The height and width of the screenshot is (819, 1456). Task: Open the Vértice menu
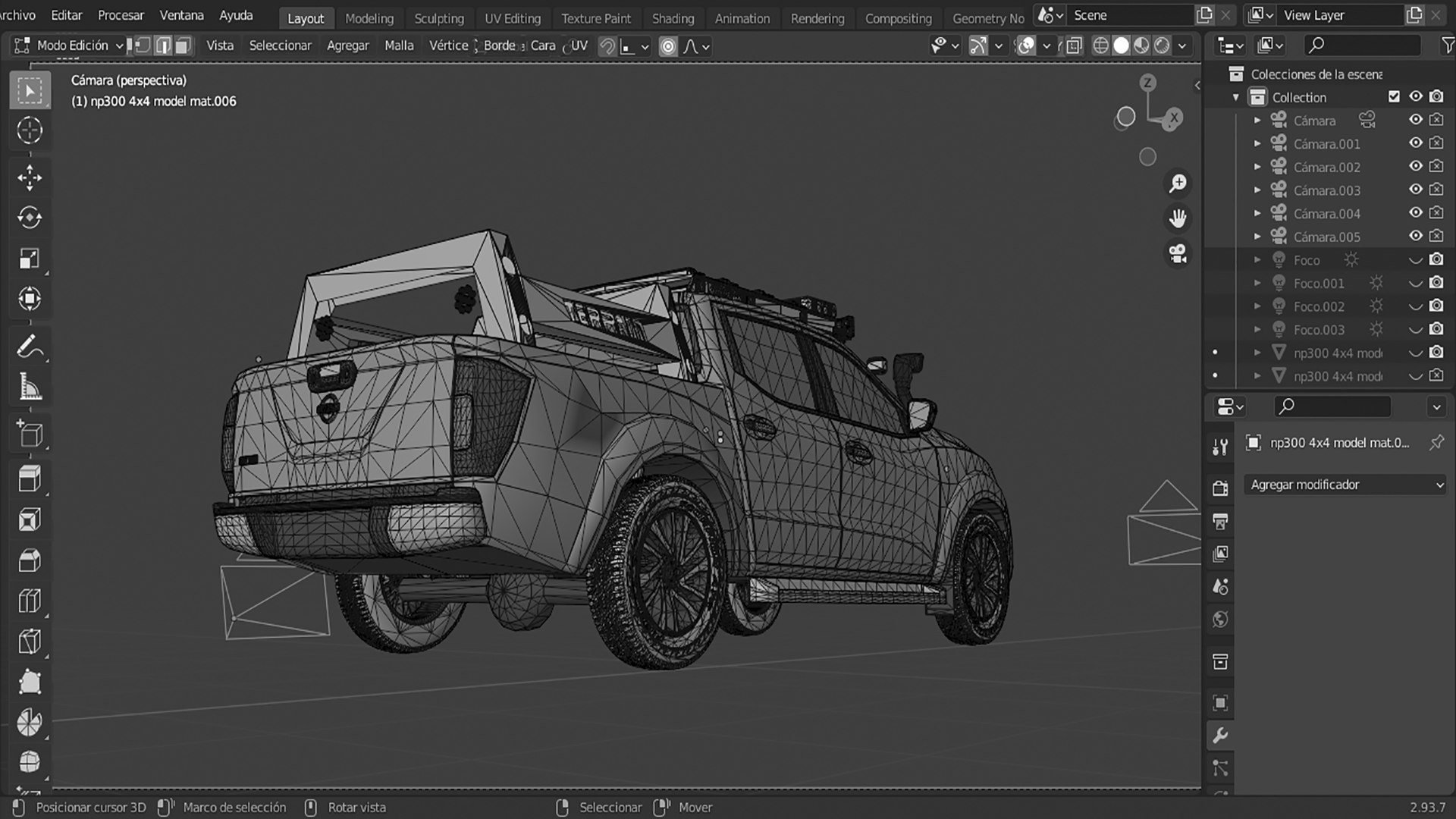448,45
